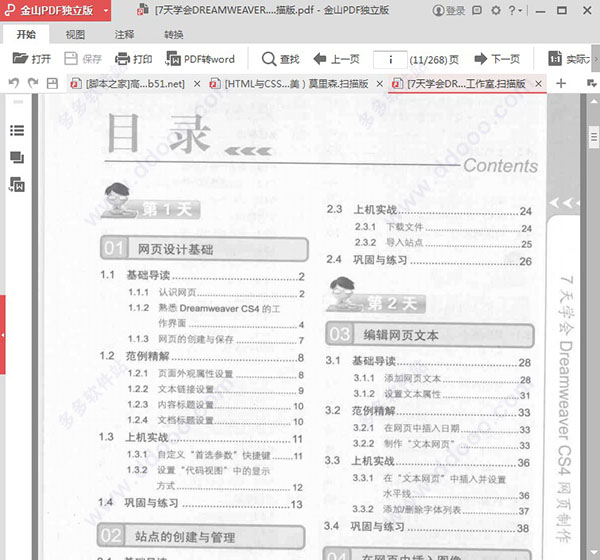Click the redo arrow icon

(x=33, y=83)
